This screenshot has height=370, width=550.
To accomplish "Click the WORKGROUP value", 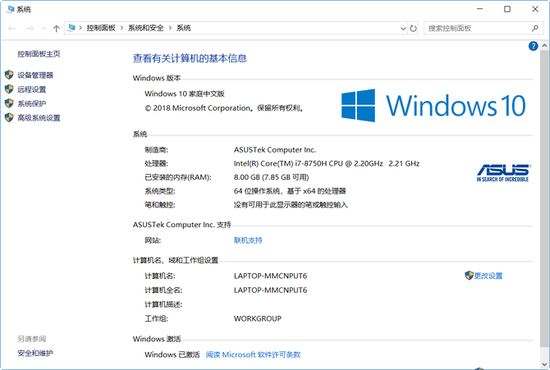I will click(257, 319).
